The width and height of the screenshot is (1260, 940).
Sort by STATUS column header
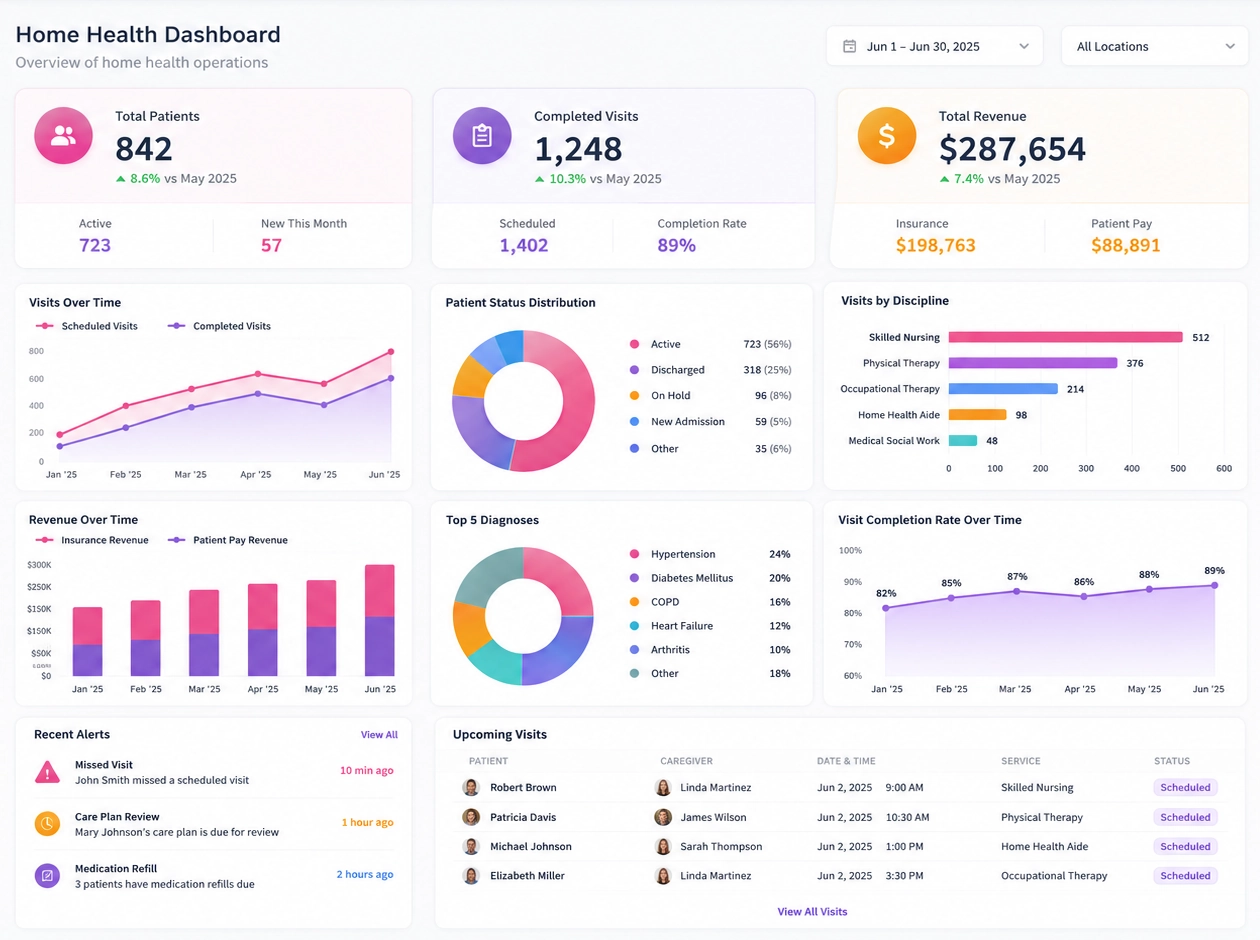click(1172, 761)
